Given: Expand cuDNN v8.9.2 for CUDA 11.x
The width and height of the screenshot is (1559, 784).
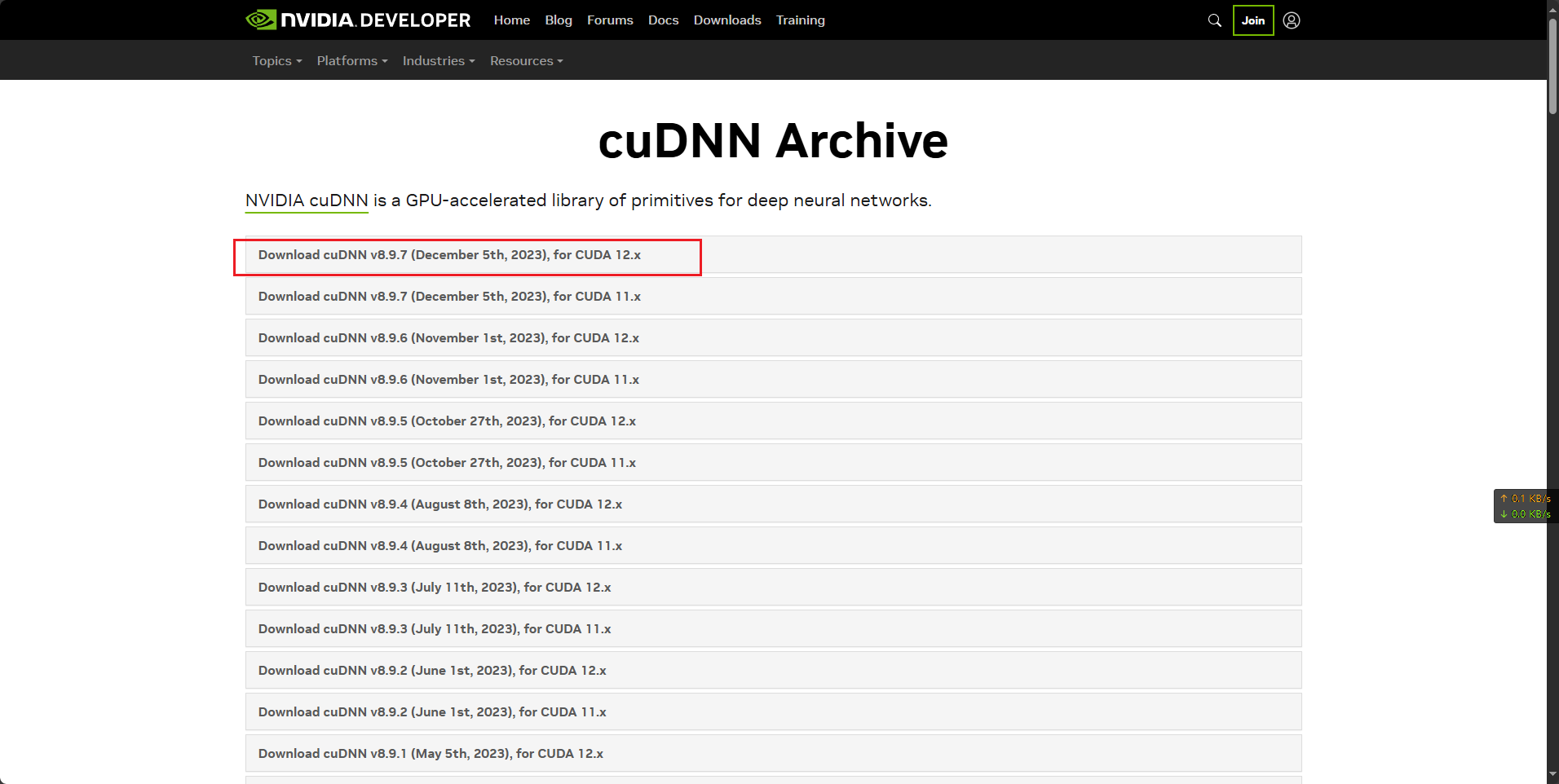Looking at the screenshot, I should click(x=432, y=712).
